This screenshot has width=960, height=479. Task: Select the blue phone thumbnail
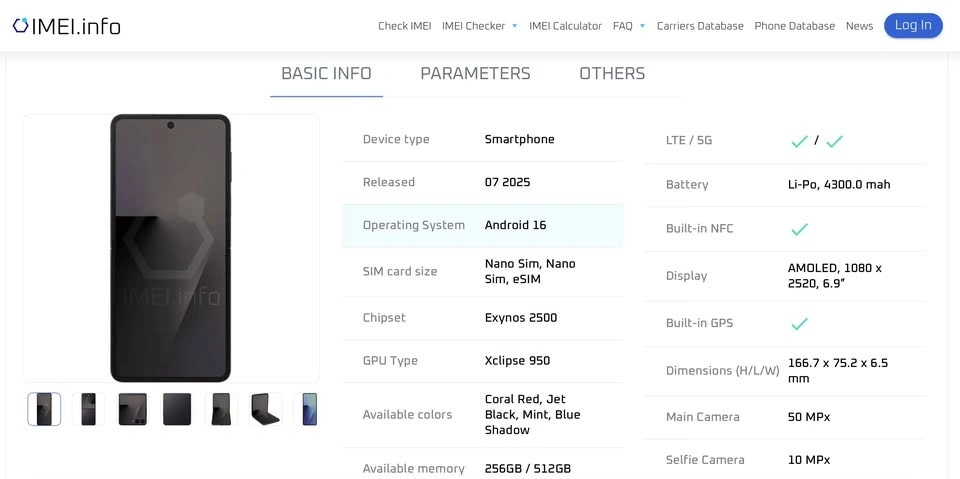point(309,409)
